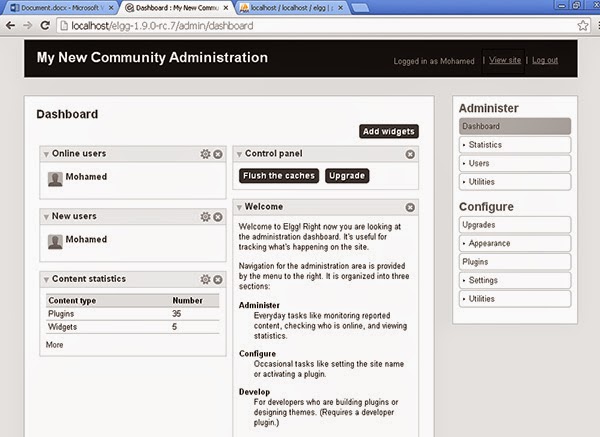Remove the Control panel widget

click(x=410, y=154)
